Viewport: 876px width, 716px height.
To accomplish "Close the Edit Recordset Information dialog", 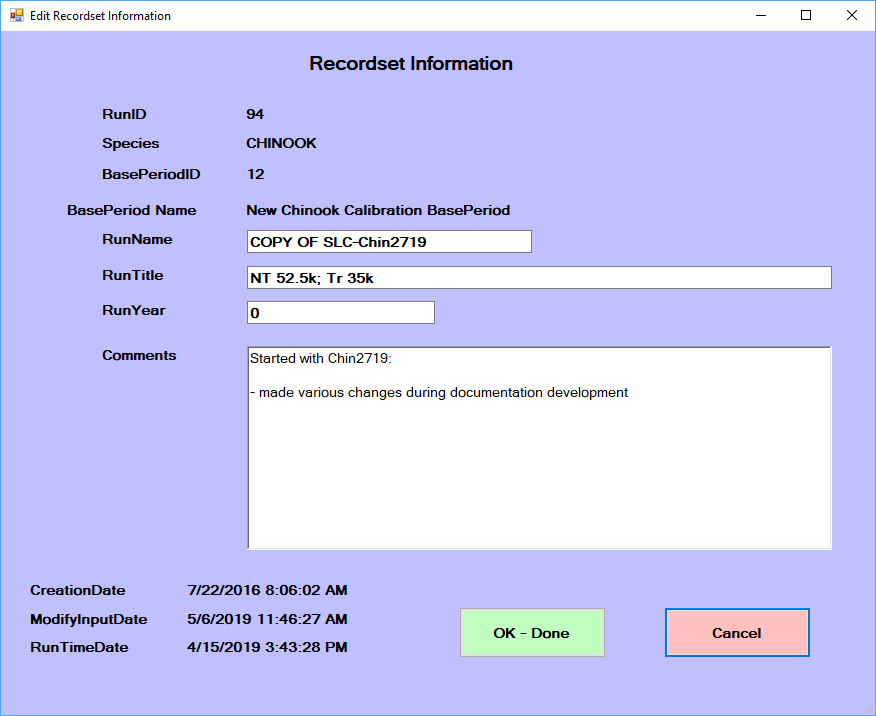I will tap(852, 15).
